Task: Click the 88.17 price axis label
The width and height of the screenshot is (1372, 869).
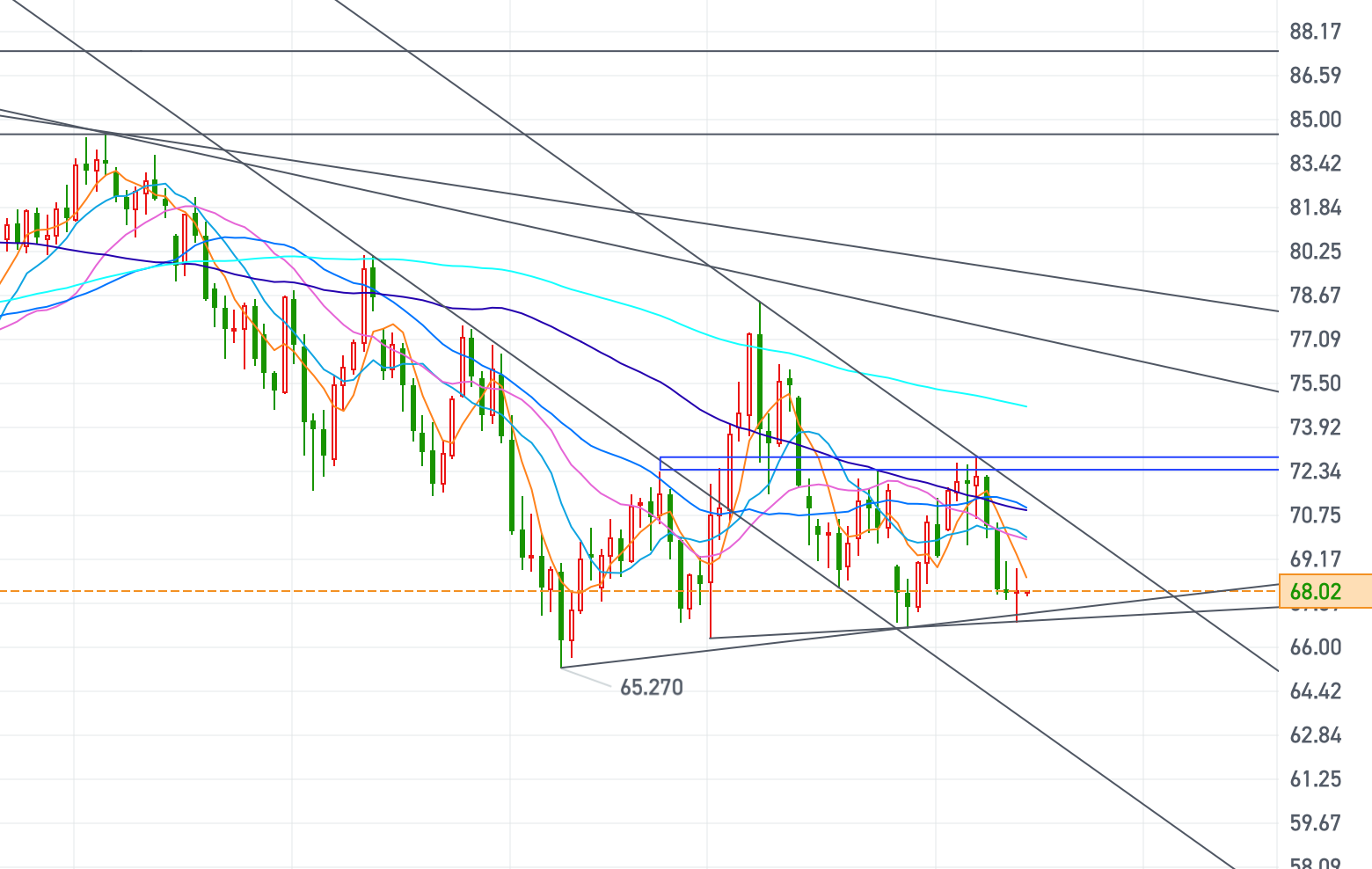Action: pos(1315,32)
